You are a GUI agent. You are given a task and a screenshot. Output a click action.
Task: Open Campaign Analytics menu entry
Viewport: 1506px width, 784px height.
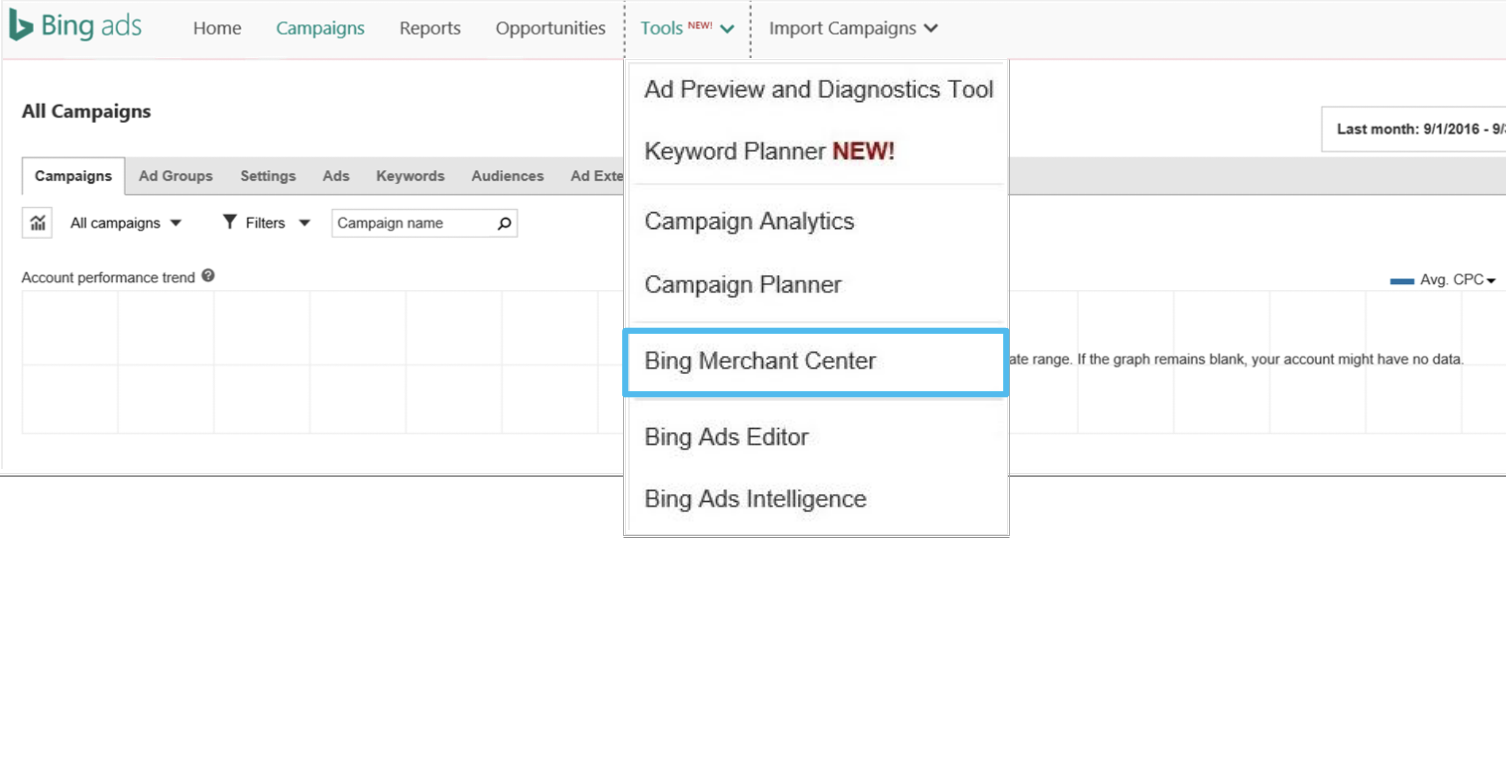(749, 222)
